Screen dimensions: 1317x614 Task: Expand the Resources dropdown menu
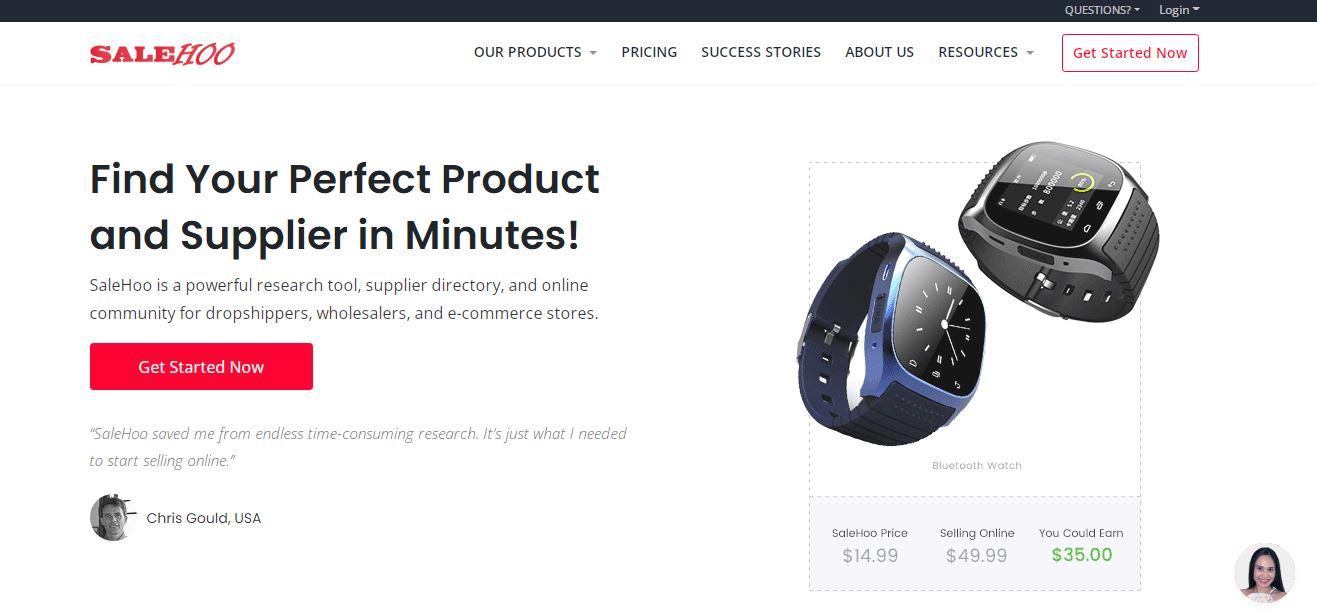(986, 52)
